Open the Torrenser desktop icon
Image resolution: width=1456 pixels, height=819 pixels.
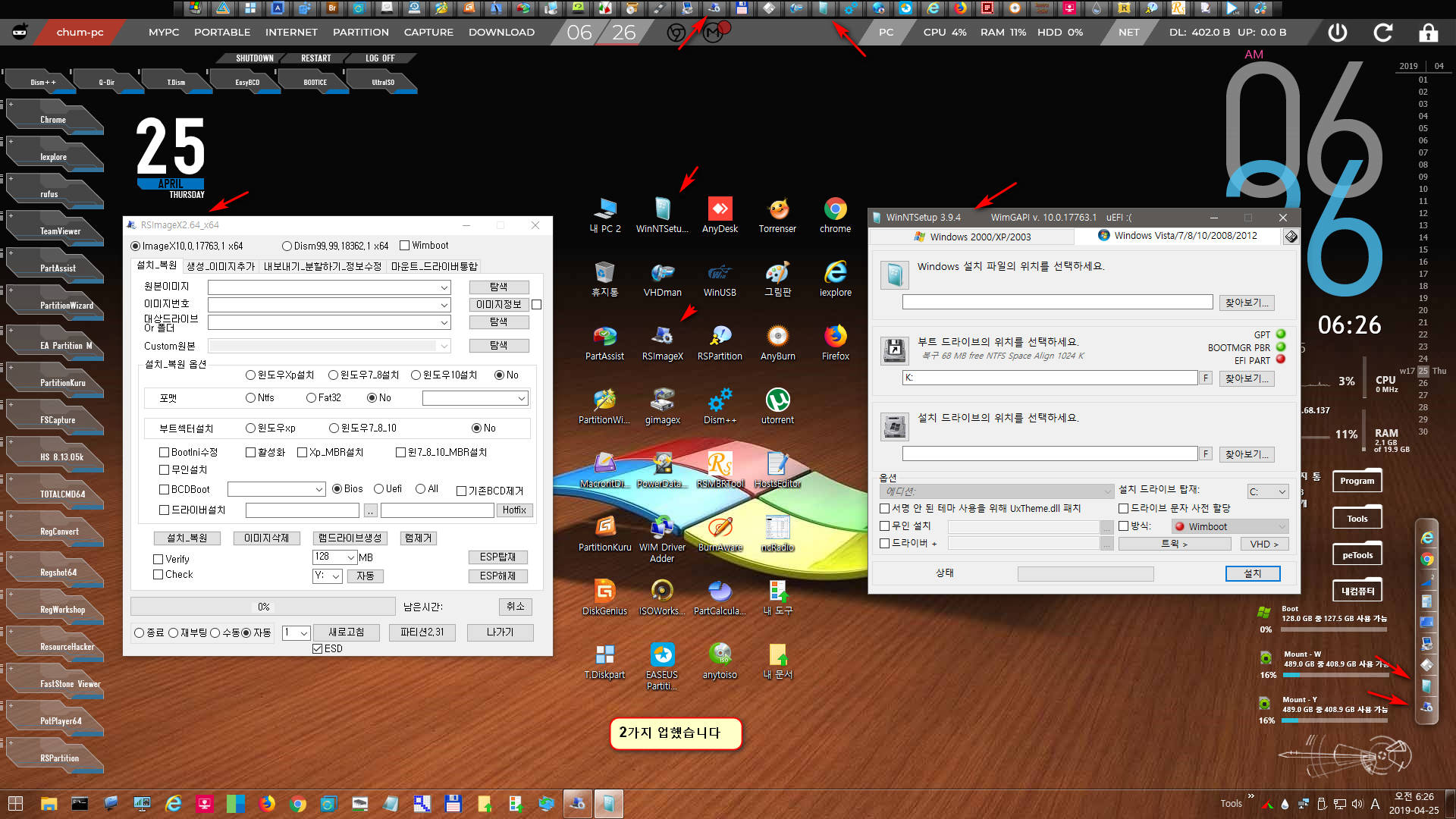(777, 215)
